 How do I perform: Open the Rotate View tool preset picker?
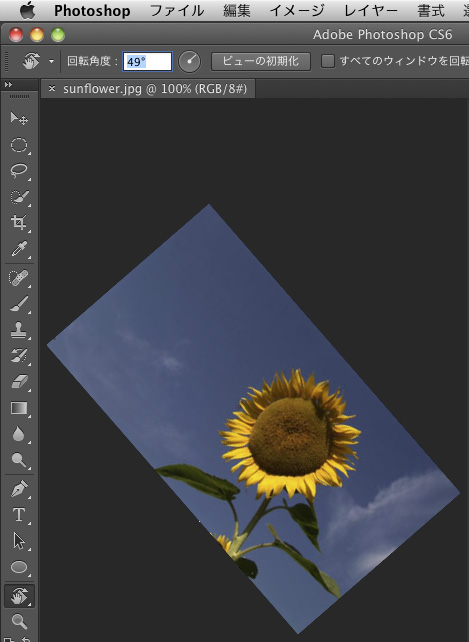coord(51,61)
